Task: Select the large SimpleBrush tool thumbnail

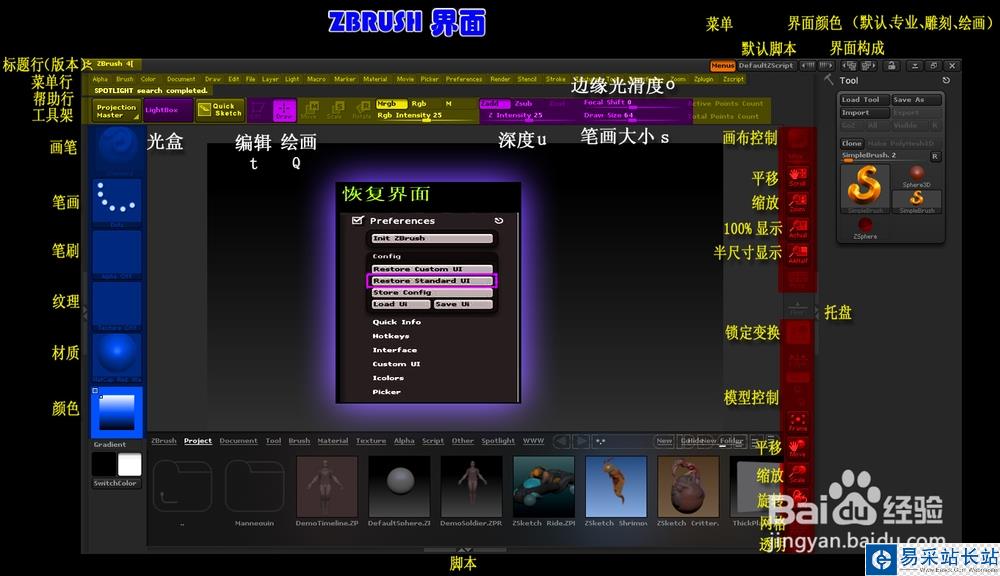Action: pos(864,188)
